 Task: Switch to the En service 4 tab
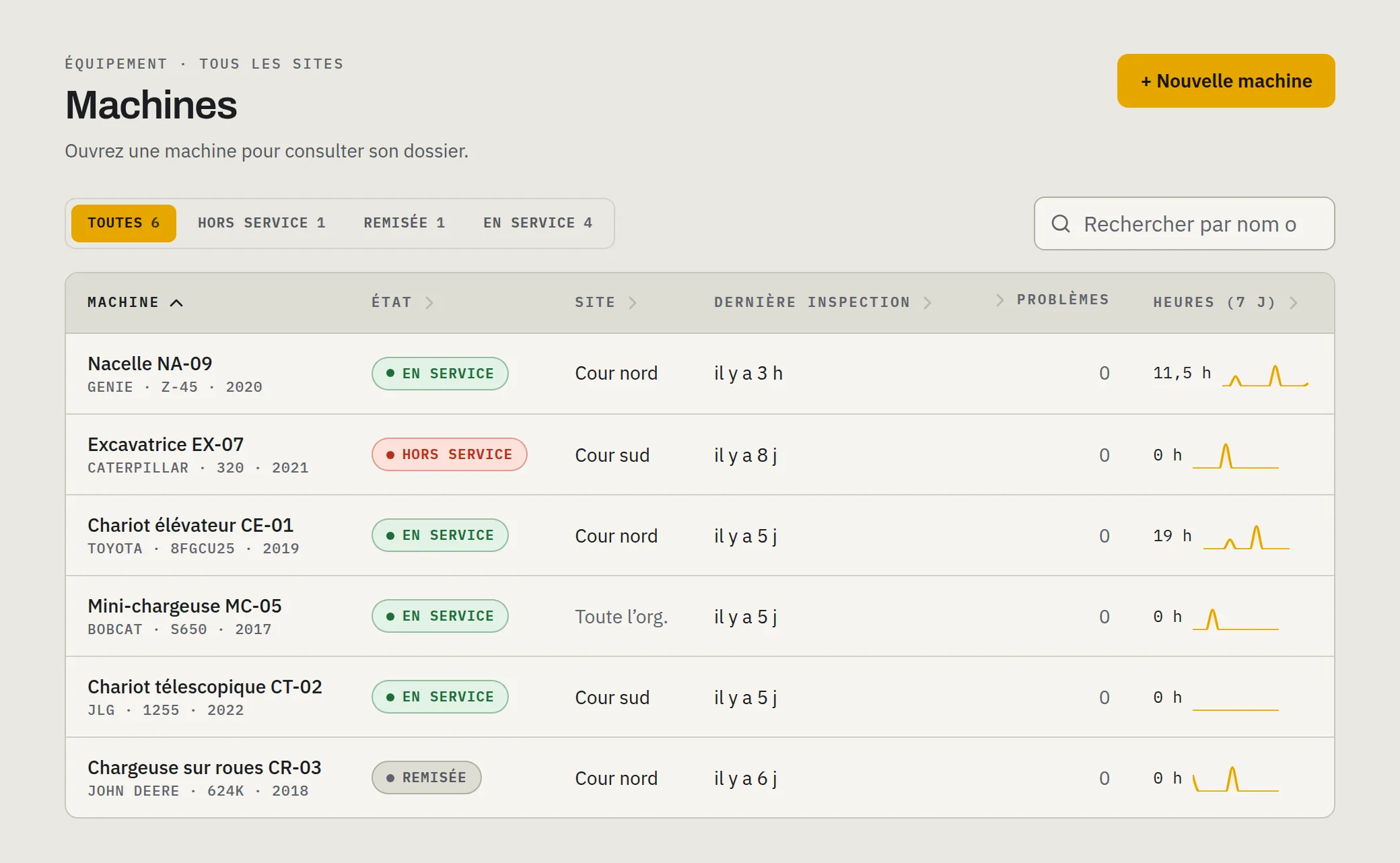coord(538,223)
